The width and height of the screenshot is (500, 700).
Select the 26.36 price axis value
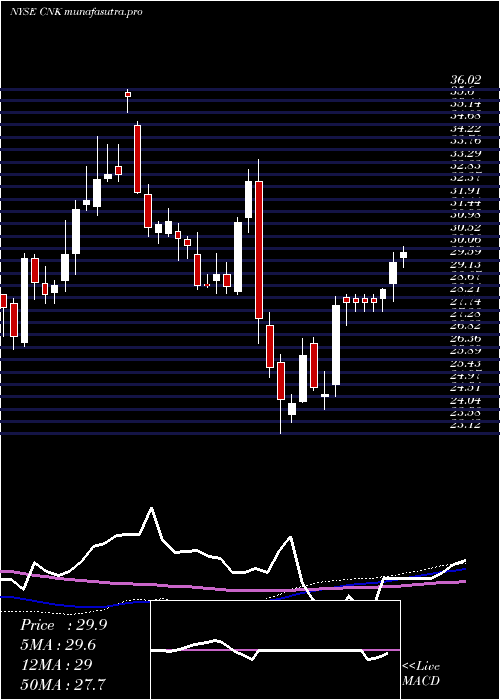pyautogui.click(x=466, y=339)
